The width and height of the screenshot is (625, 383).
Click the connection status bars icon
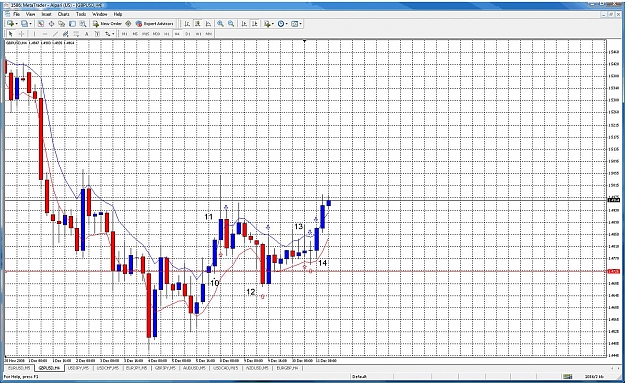[567, 376]
